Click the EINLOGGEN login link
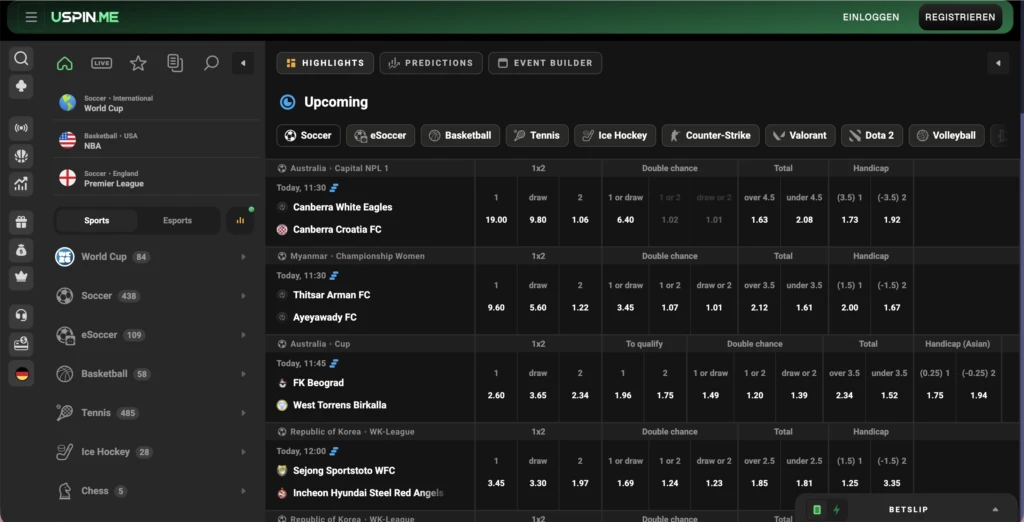The height and width of the screenshot is (522, 1024). [x=871, y=17]
